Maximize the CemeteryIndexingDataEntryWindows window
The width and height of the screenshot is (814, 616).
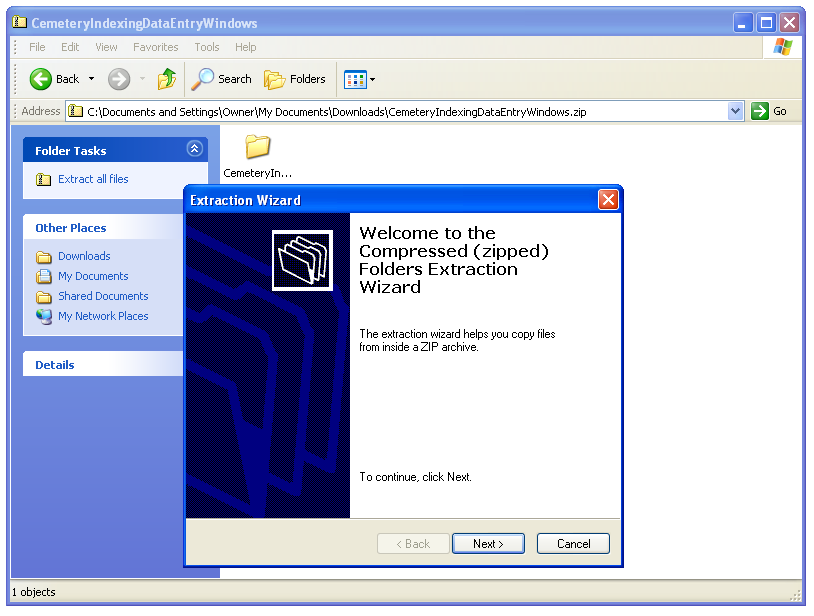(x=766, y=22)
